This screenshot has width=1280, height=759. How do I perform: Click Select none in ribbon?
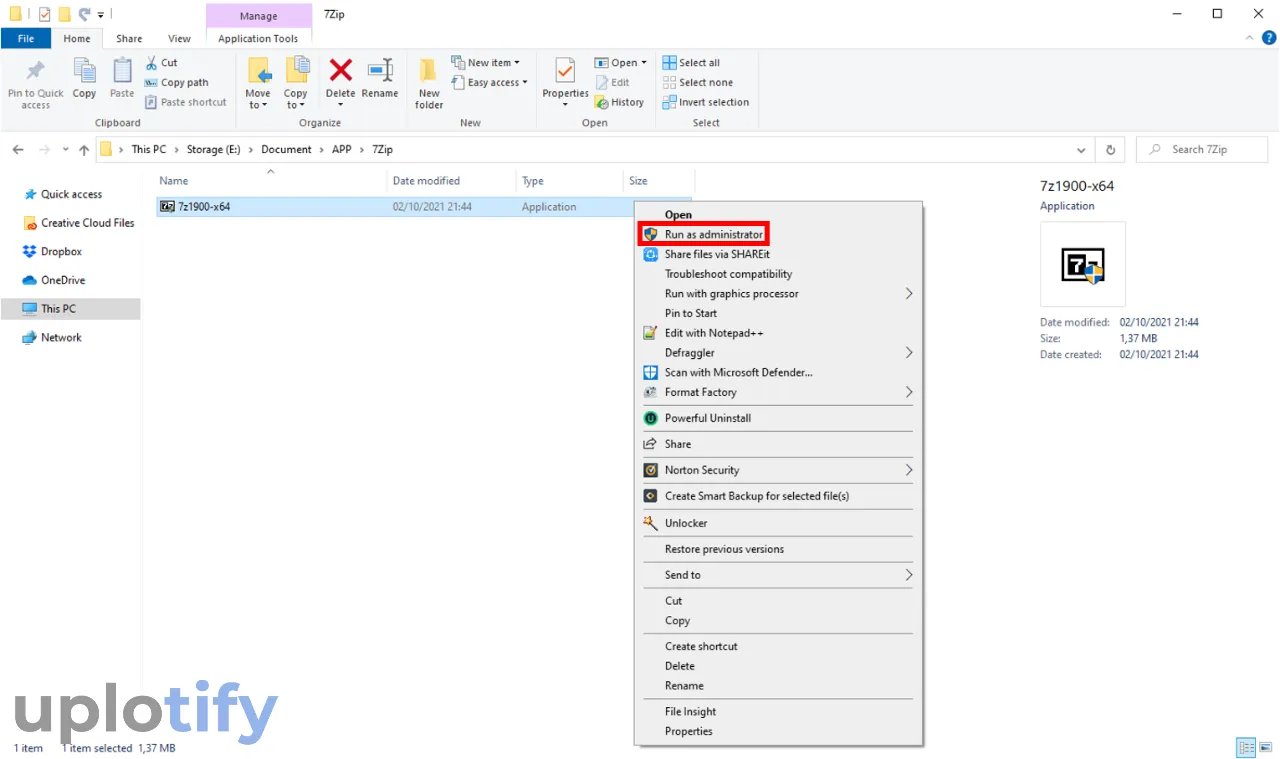point(697,83)
